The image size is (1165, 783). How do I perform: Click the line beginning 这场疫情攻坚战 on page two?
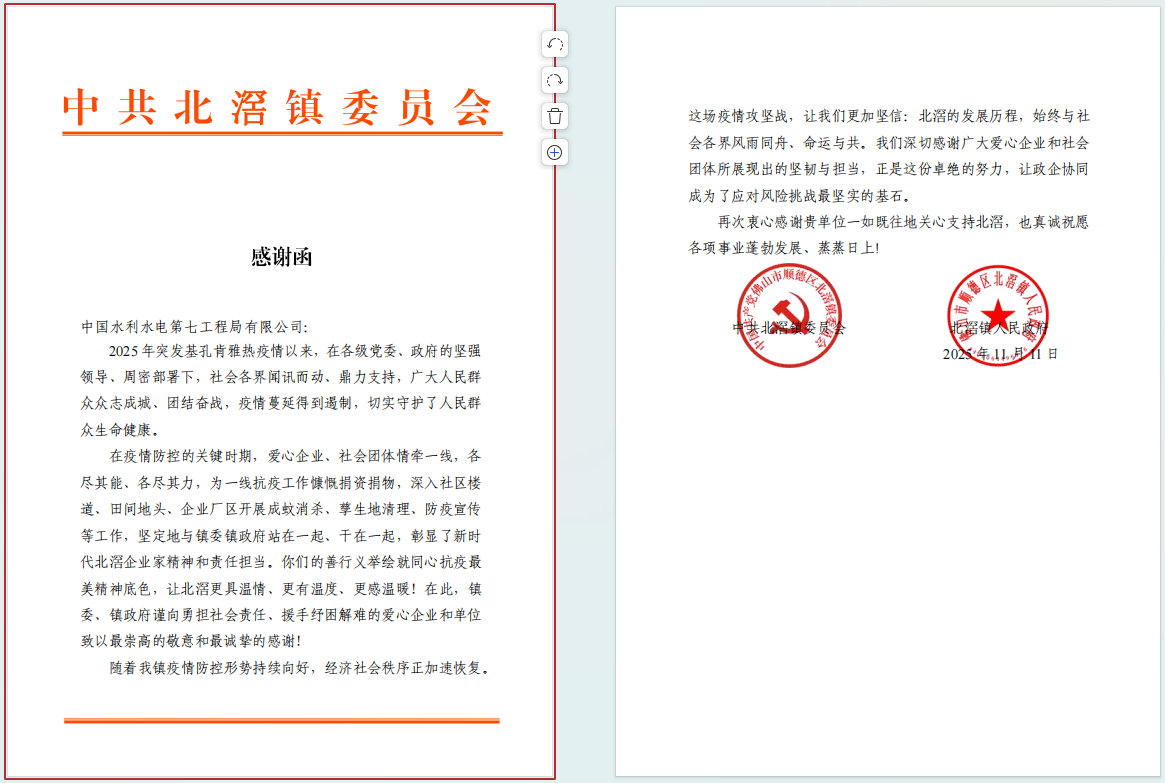[888, 115]
